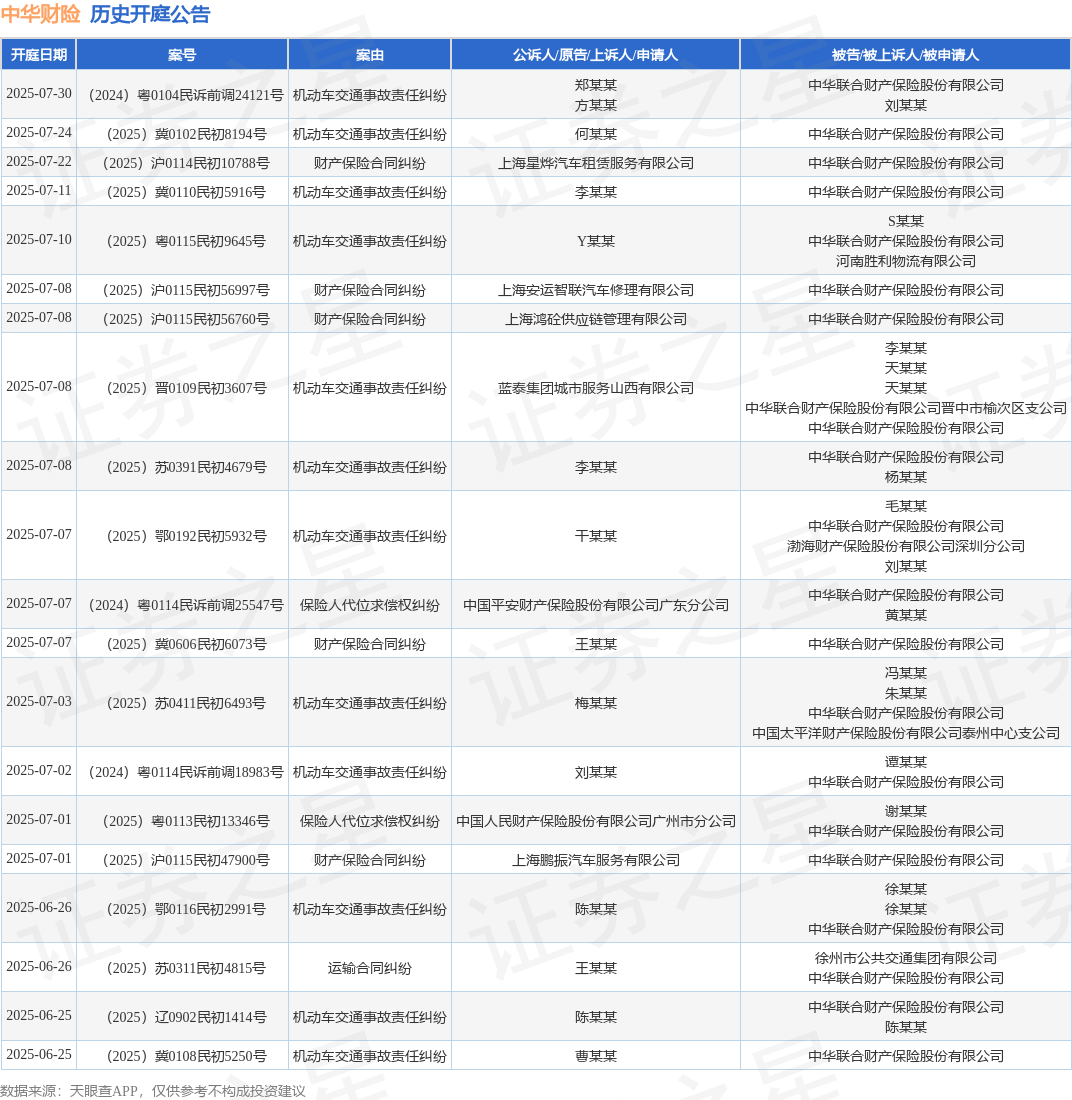This screenshot has width=1072, height=1100.
Task: Click plaintiff 上海鹏振汽车服务有限公司
Action: click(596, 860)
